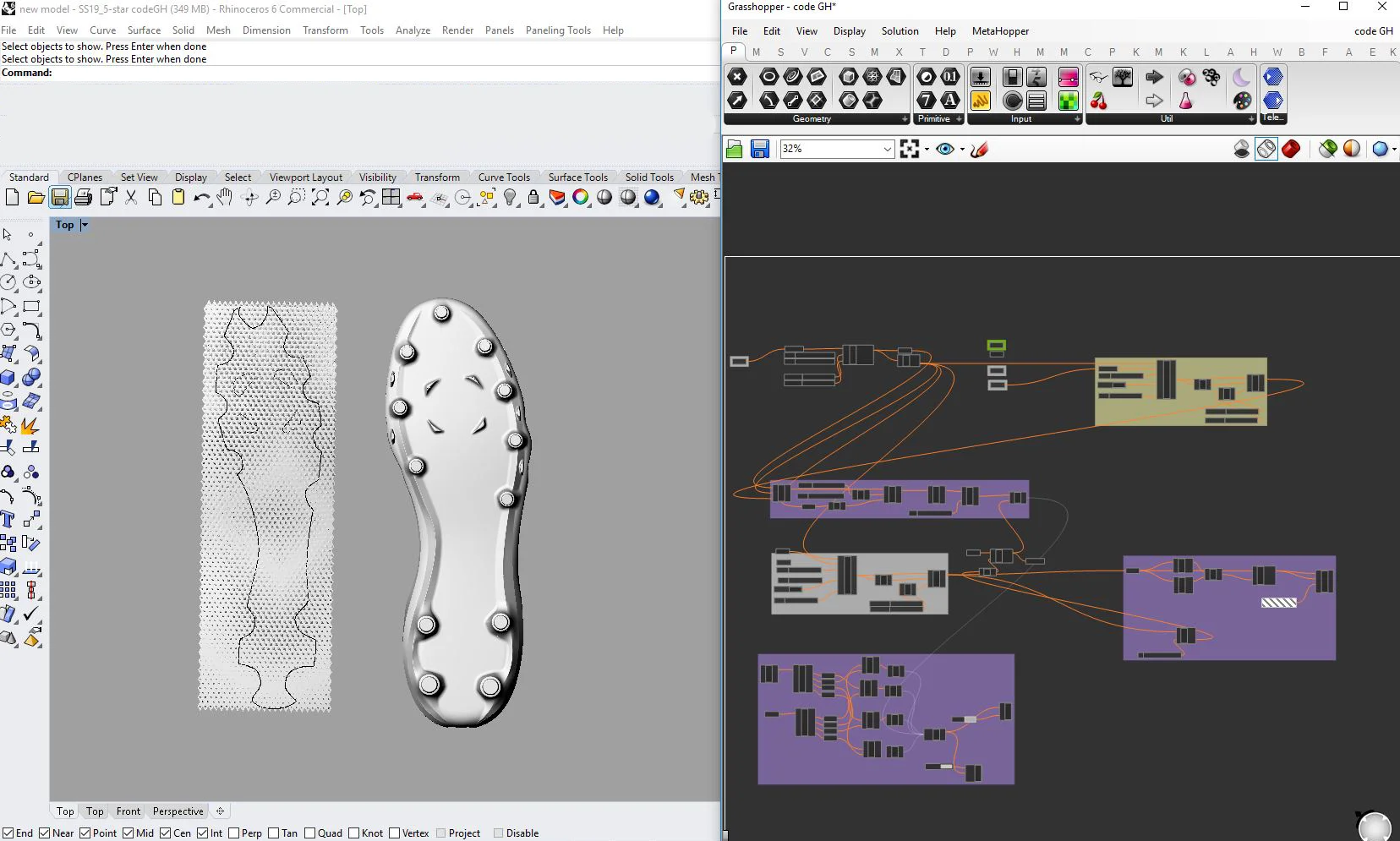Expand the Geometry group panel
Viewport: 1400px width, 841px height.
905,119
